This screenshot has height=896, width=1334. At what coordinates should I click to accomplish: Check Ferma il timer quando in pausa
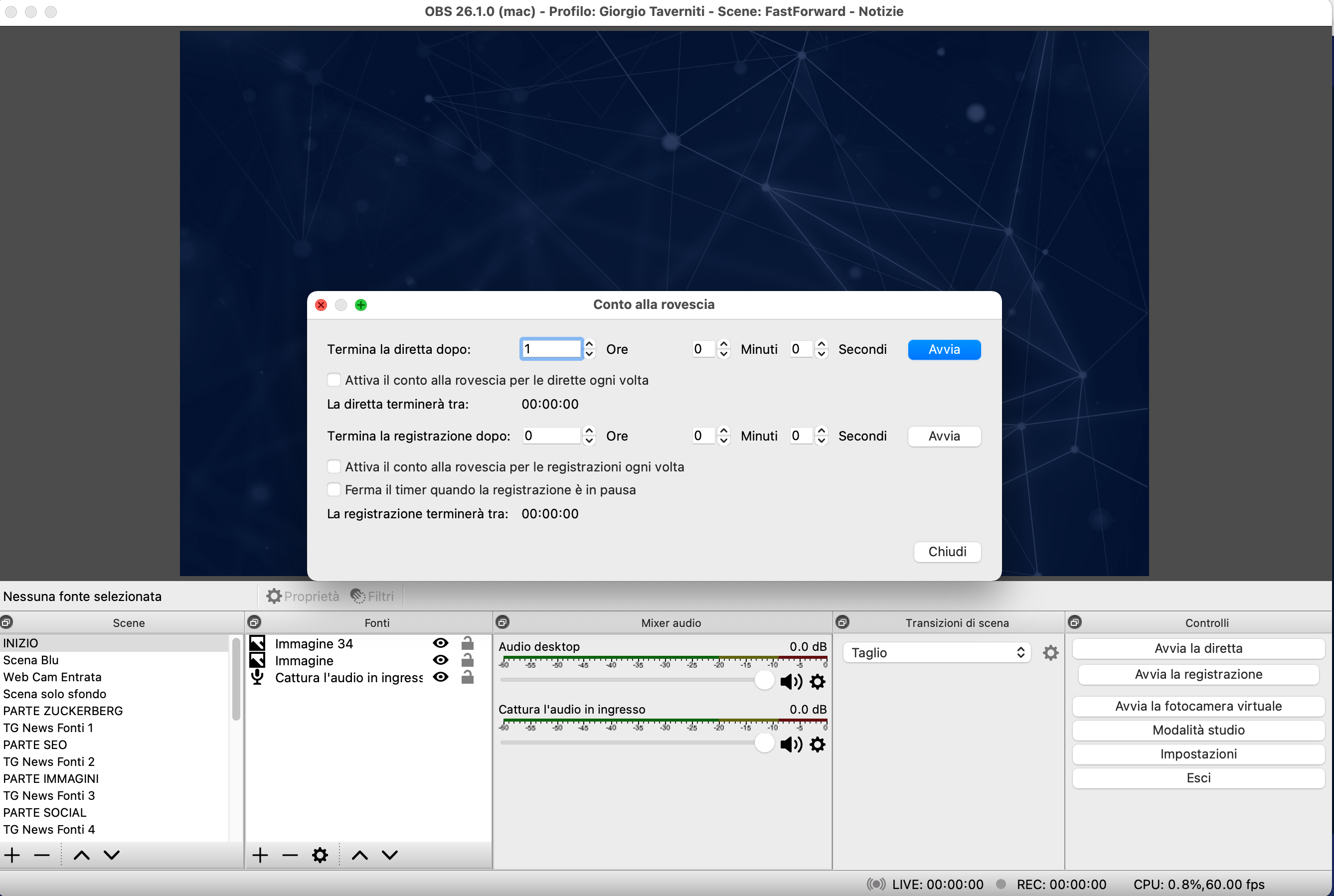(334, 490)
